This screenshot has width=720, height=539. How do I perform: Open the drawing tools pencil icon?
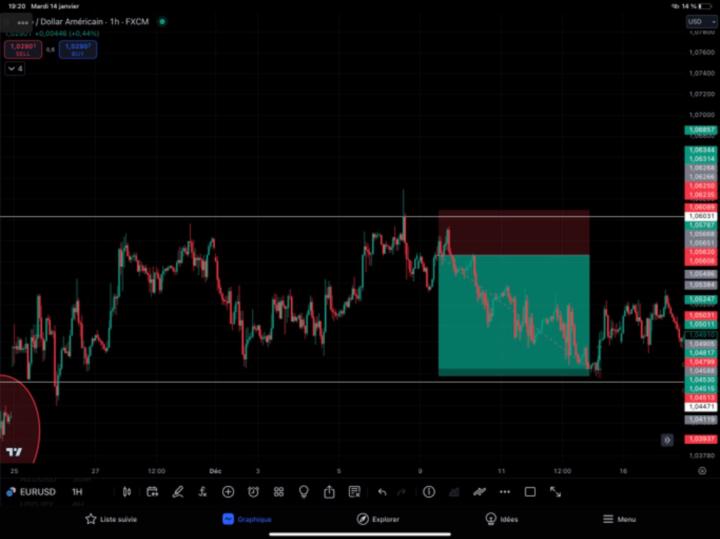[178, 492]
